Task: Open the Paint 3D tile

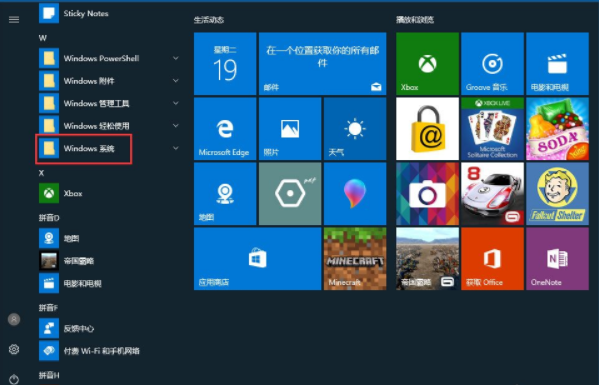Action: click(x=355, y=194)
